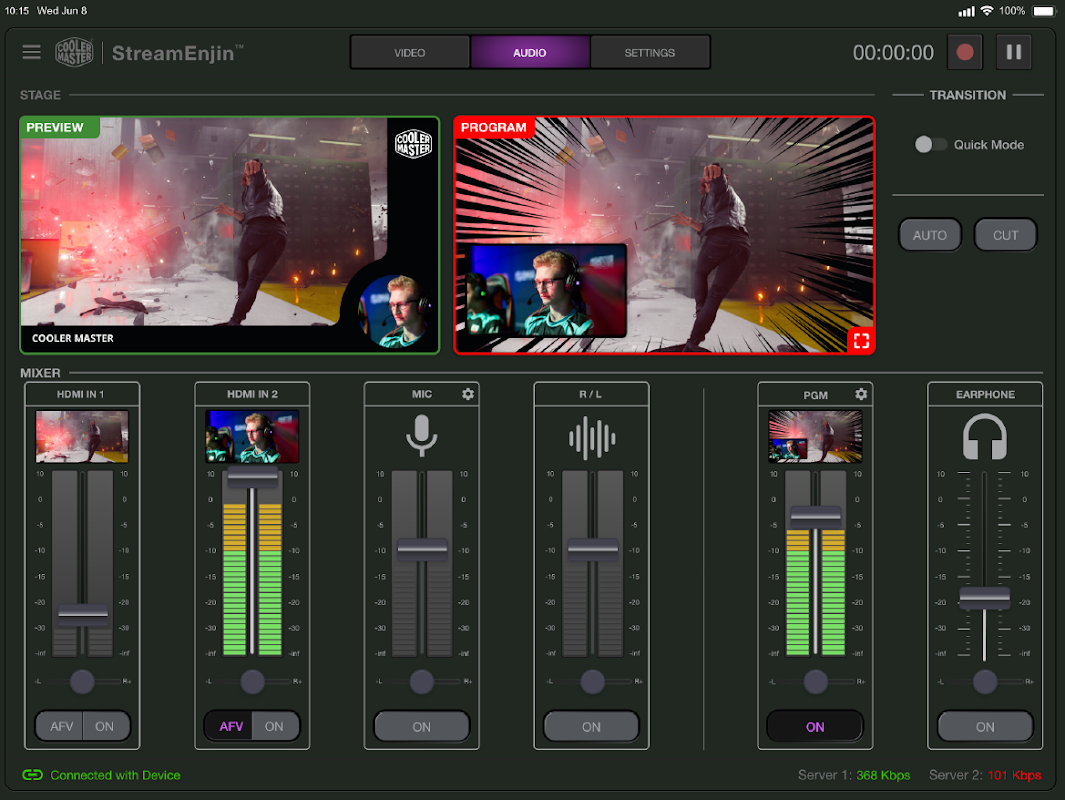Select the AUDIO tab
1065x800 pixels.
530,52
